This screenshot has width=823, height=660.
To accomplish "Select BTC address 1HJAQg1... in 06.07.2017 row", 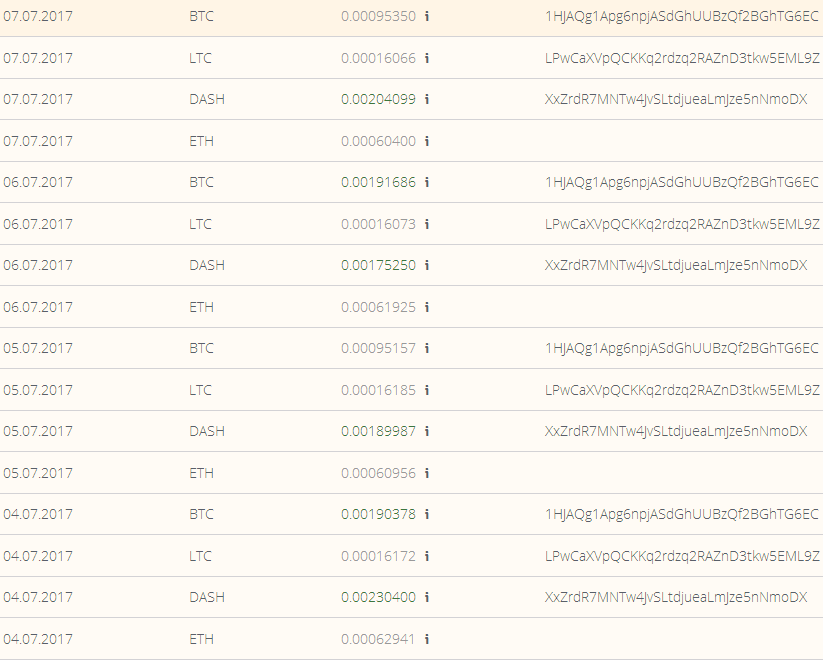I will click(x=682, y=183).
